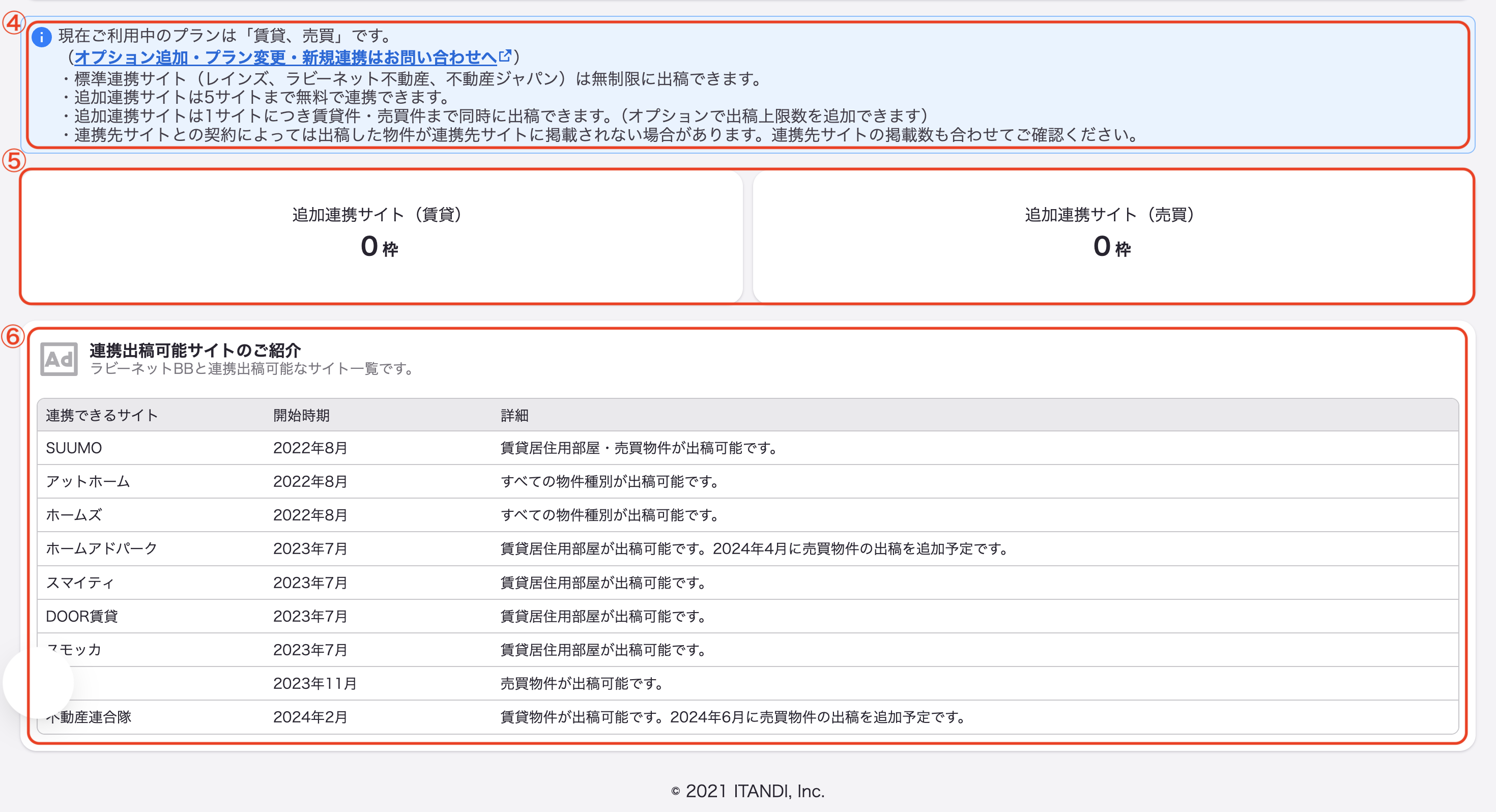1496x812 pixels.
Task: Select the DOOR賃貸 row name
Action: (x=82, y=616)
